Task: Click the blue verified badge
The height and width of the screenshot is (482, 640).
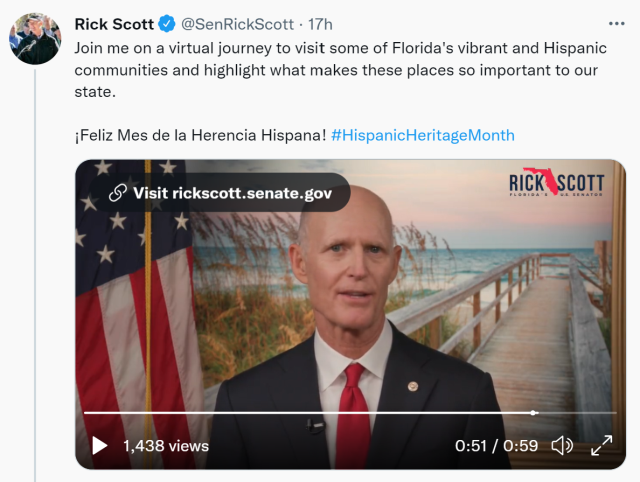Action: pyautogui.click(x=167, y=24)
